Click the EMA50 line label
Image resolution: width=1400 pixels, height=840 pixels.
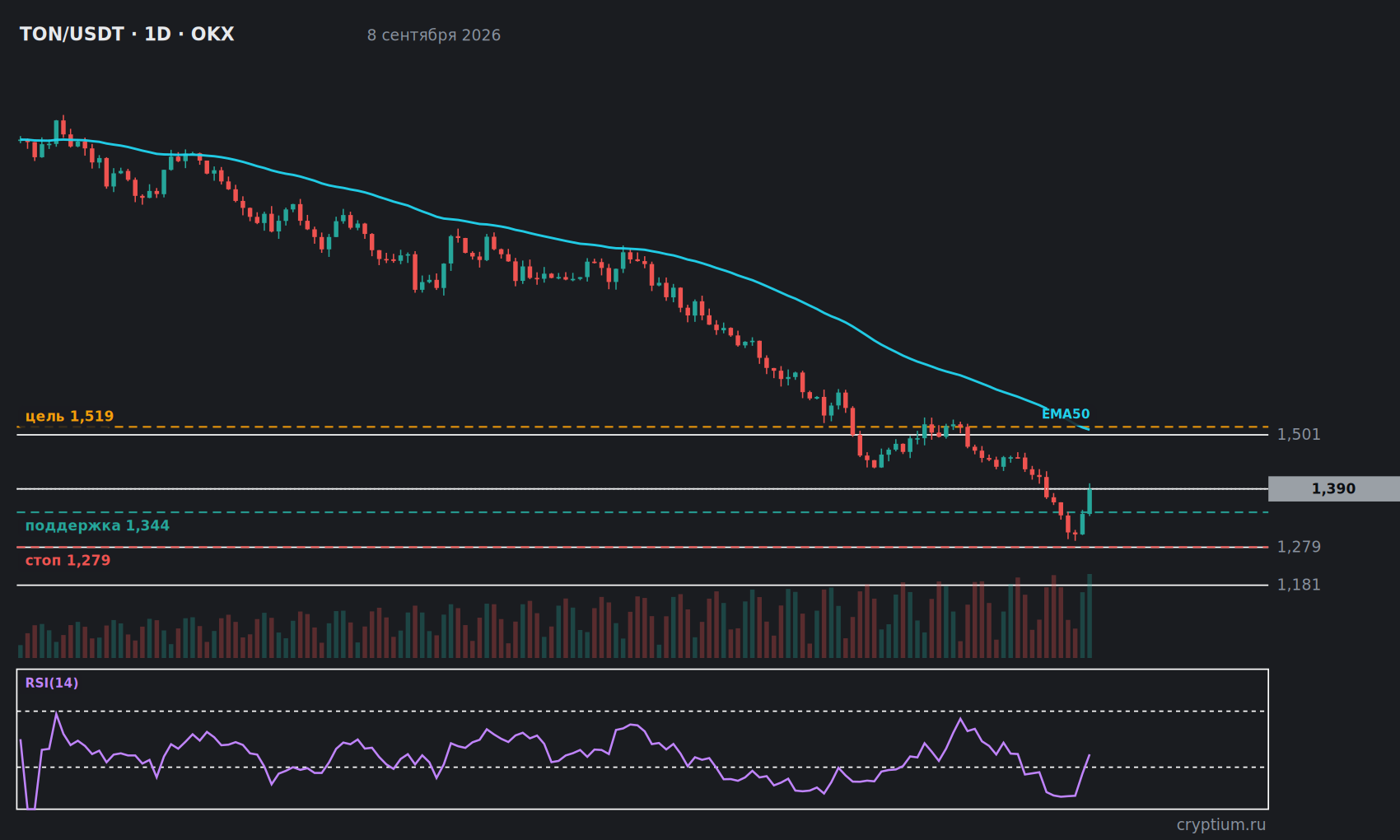pos(1066,414)
